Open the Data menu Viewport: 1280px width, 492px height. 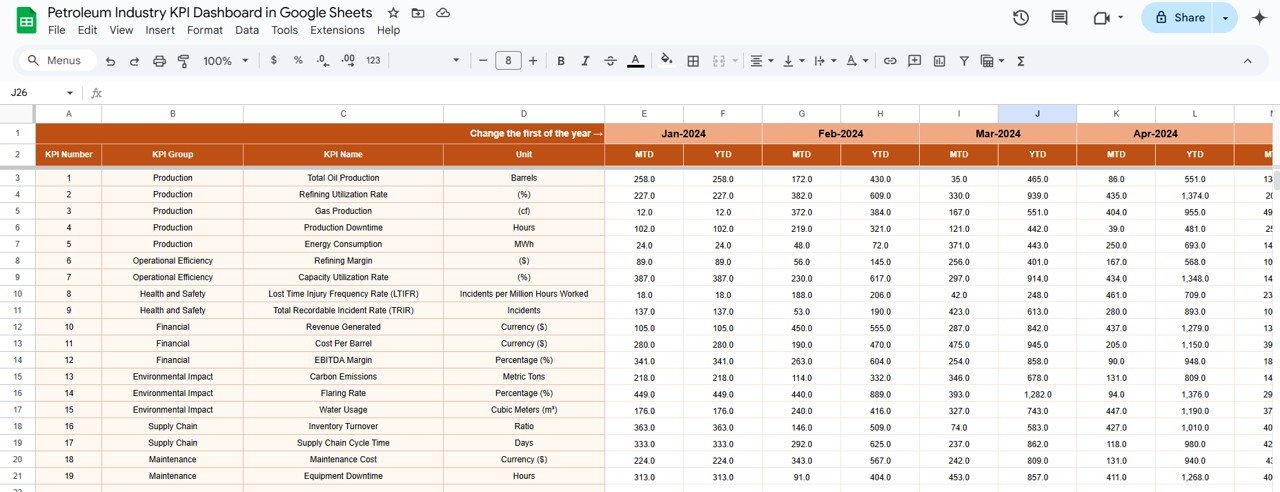(247, 30)
